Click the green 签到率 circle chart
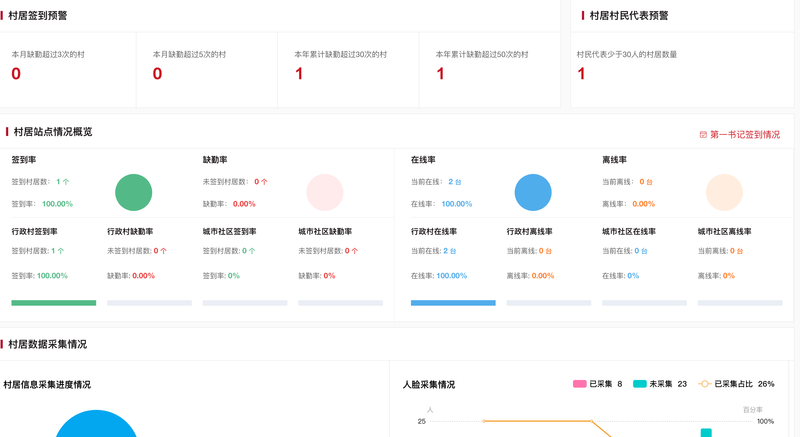Image resolution: width=800 pixels, height=437 pixels. (134, 192)
